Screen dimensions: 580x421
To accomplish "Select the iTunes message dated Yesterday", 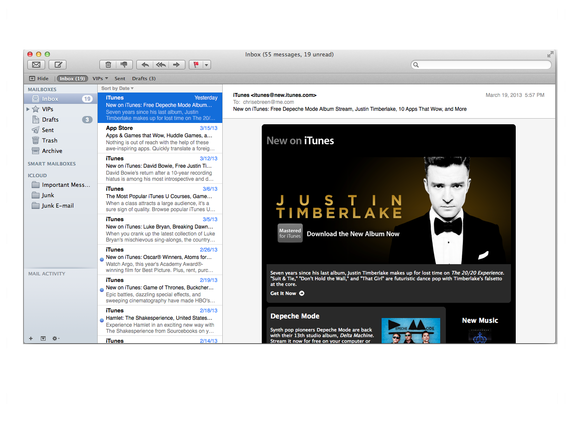I will click(x=160, y=108).
